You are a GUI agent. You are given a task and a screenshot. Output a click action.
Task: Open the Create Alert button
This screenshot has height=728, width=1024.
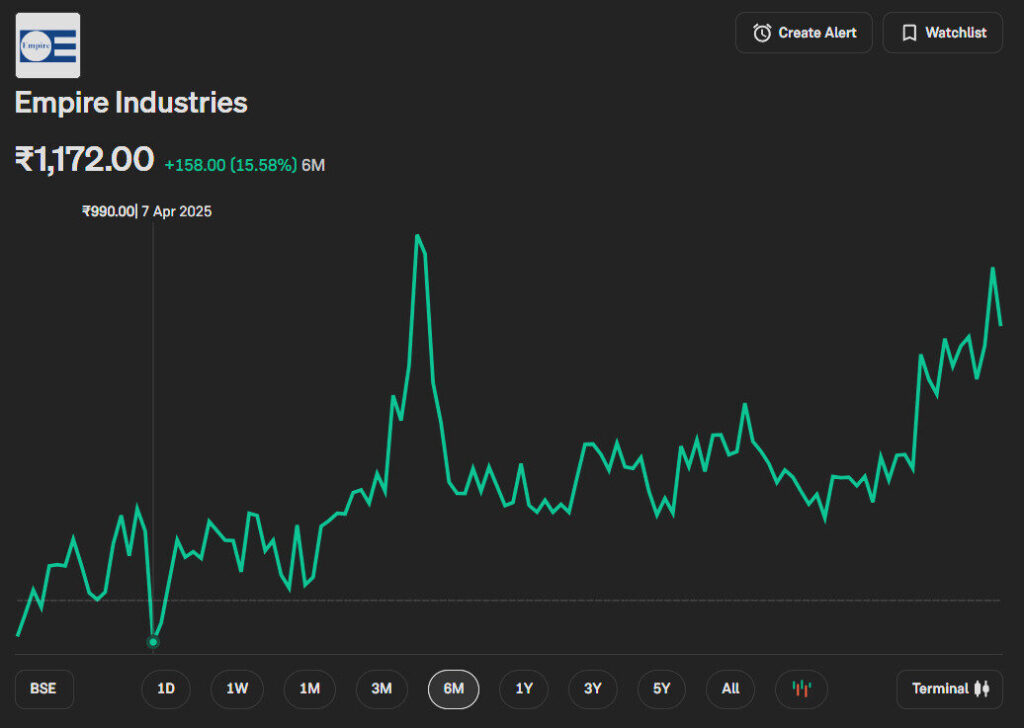(804, 33)
